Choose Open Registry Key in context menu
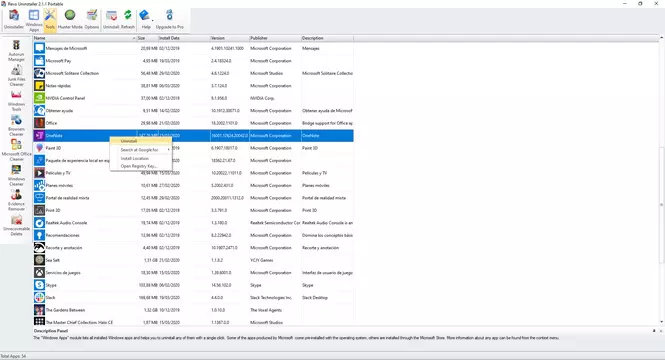The image size is (665, 360). pos(141,166)
